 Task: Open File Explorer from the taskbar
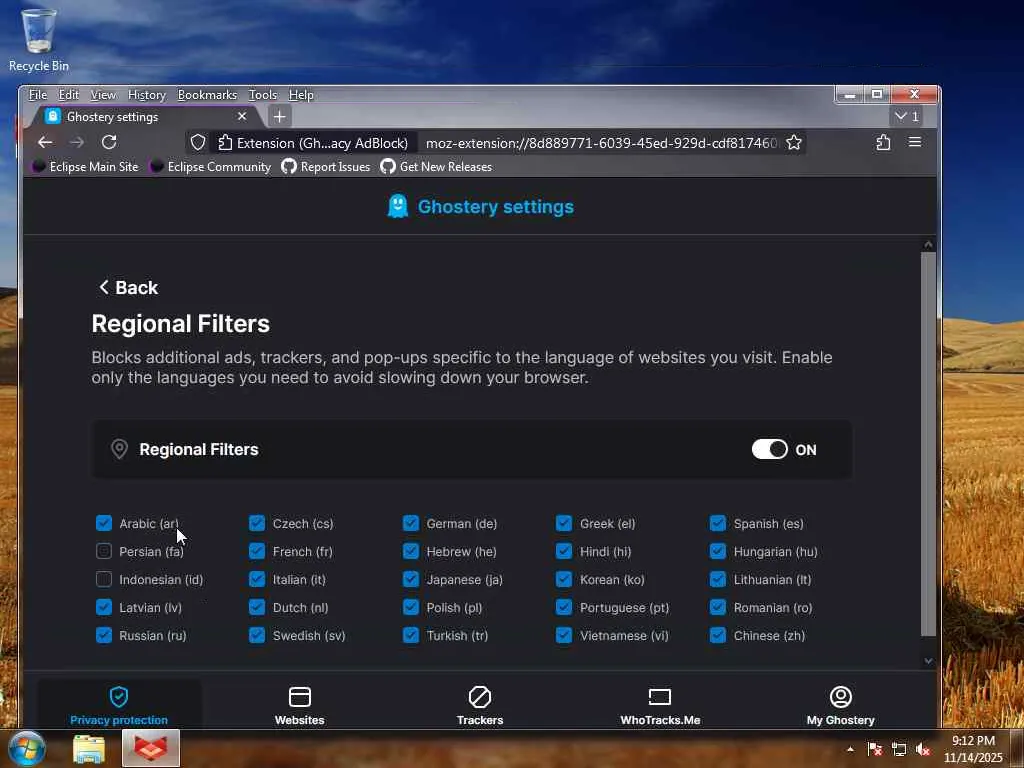(89, 749)
